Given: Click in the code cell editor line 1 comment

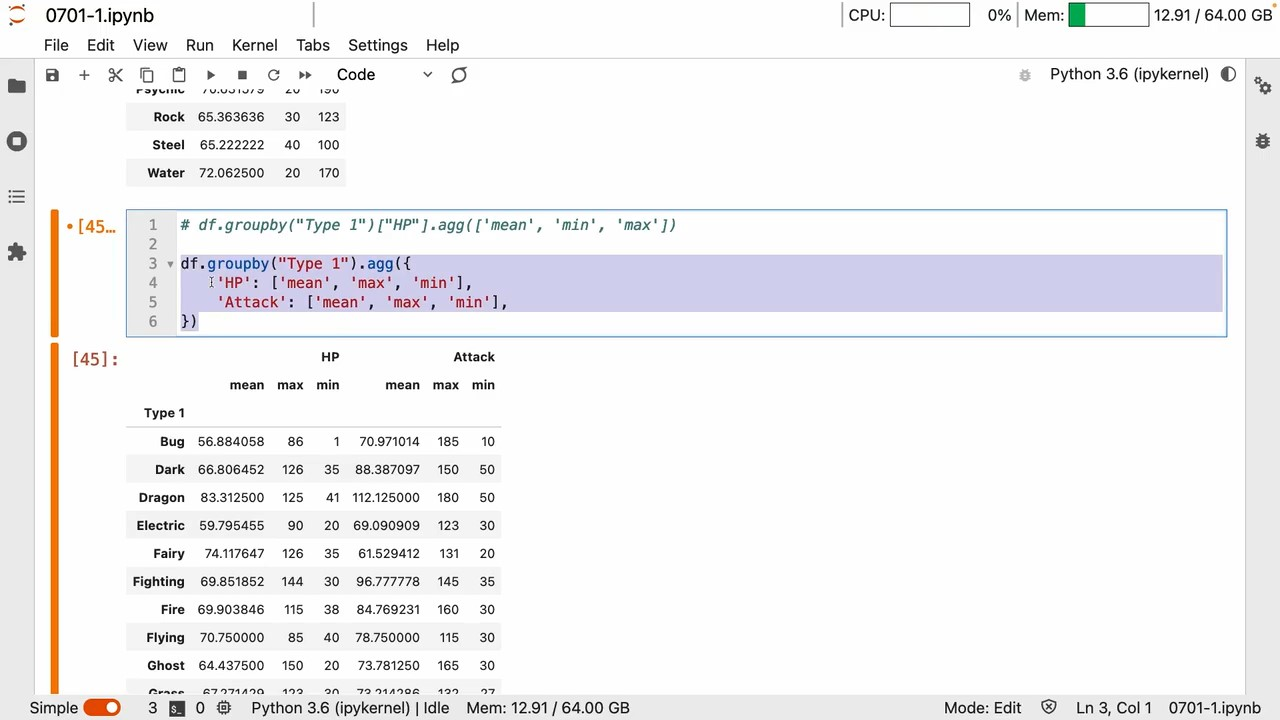Looking at the screenshot, I should pos(428,225).
